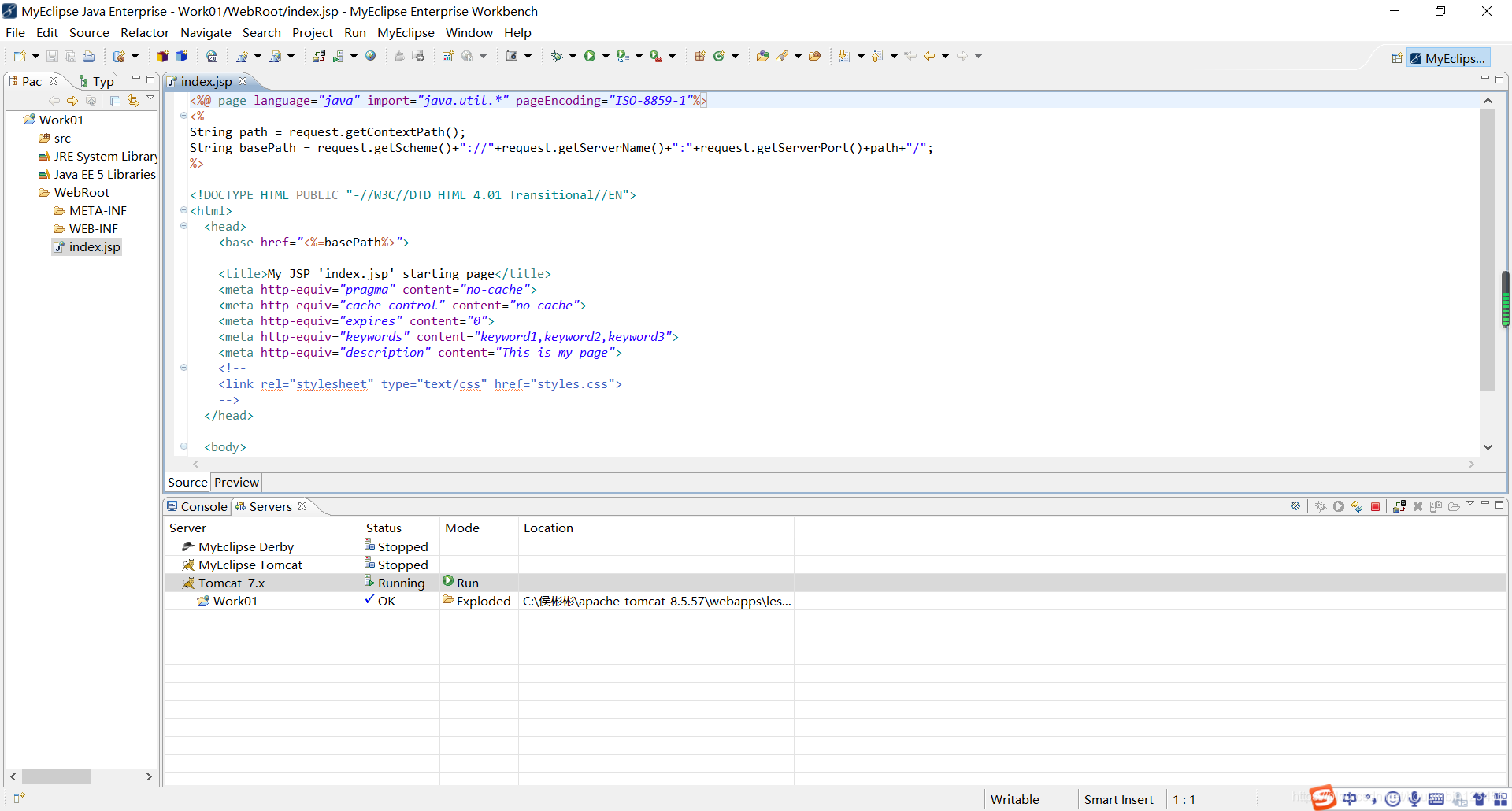Image resolution: width=1512 pixels, height=811 pixels.
Task: Open dropdown arrow next to Run icon
Action: [x=606, y=56]
